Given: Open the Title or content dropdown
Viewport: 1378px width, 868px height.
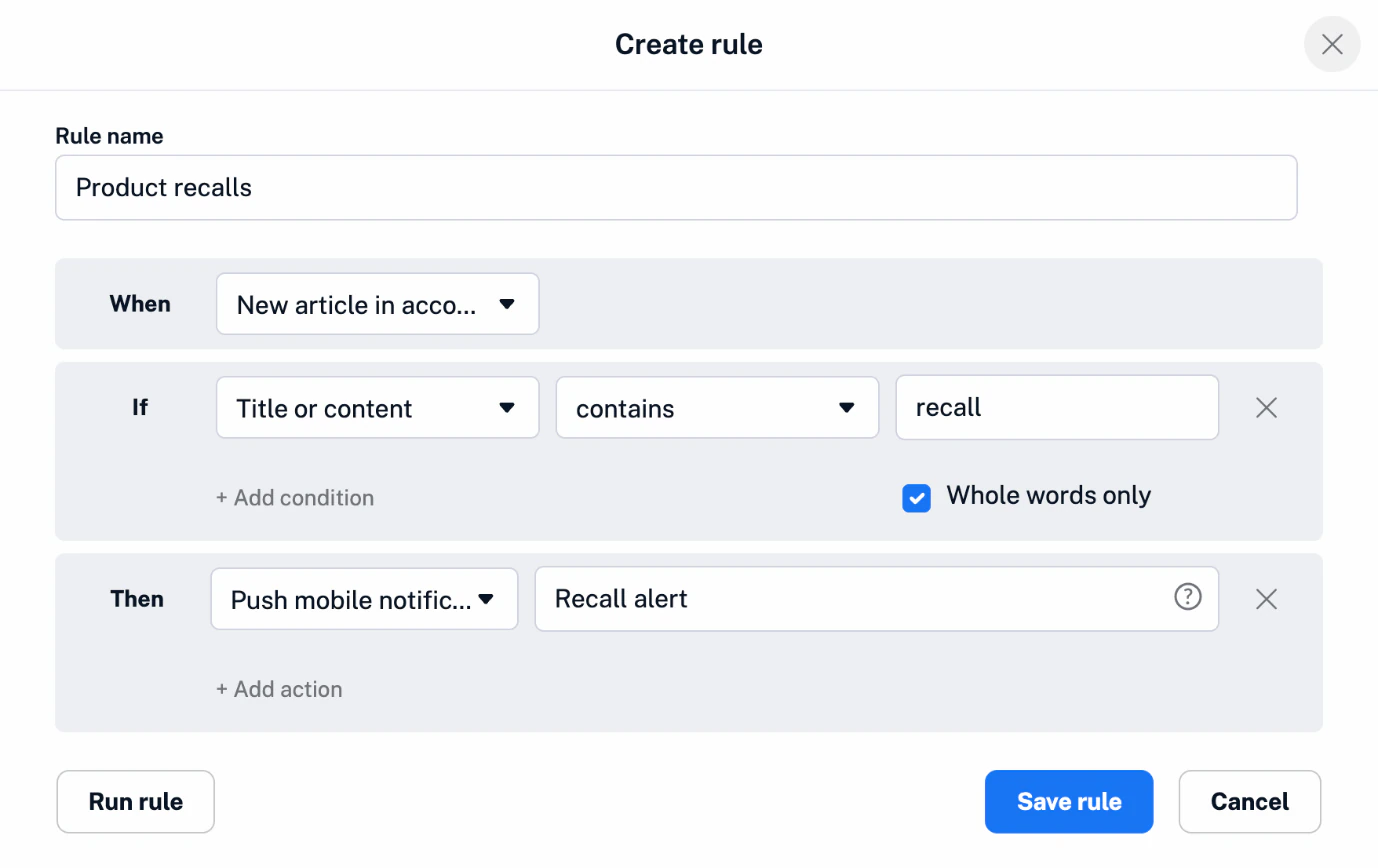Looking at the screenshot, I should (x=378, y=408).
